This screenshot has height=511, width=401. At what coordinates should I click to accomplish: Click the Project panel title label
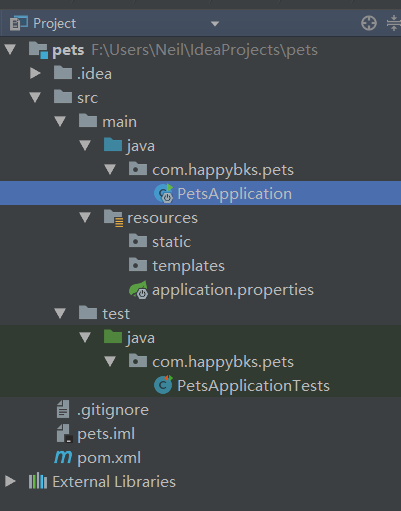tap(55, 24)
